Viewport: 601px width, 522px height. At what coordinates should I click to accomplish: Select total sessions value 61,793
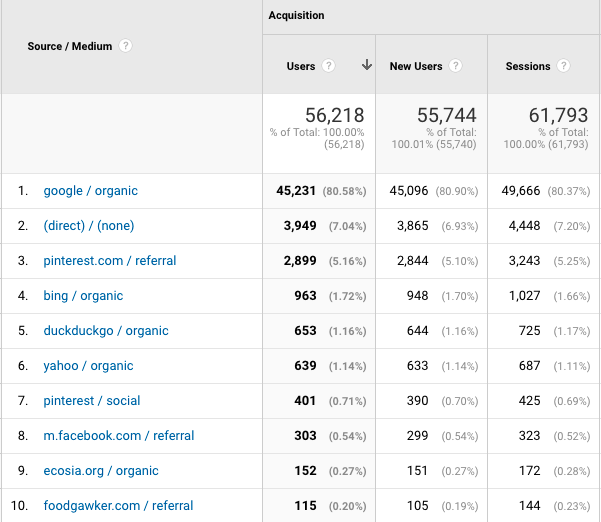[x=558, y=115]
